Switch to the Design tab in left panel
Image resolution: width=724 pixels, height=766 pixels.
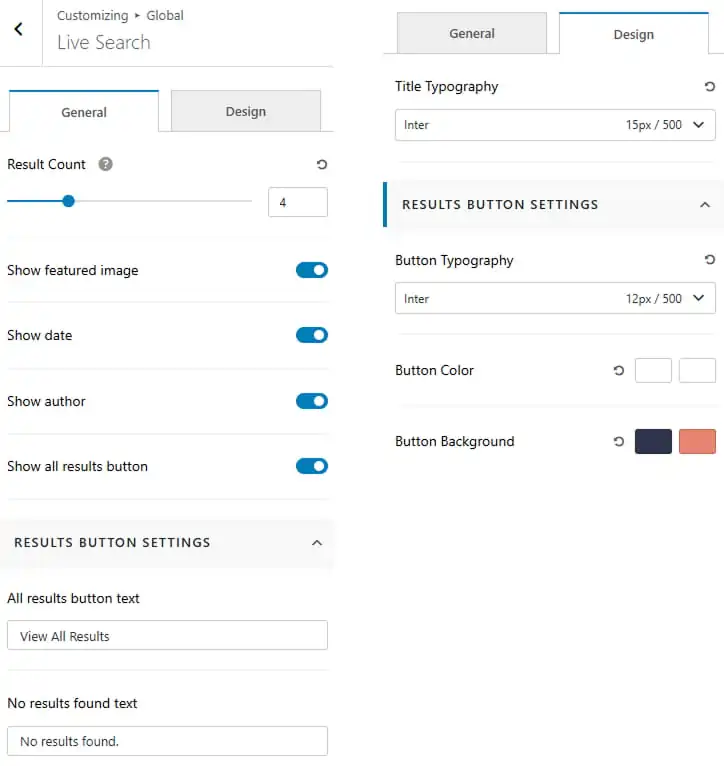(246, 111)
